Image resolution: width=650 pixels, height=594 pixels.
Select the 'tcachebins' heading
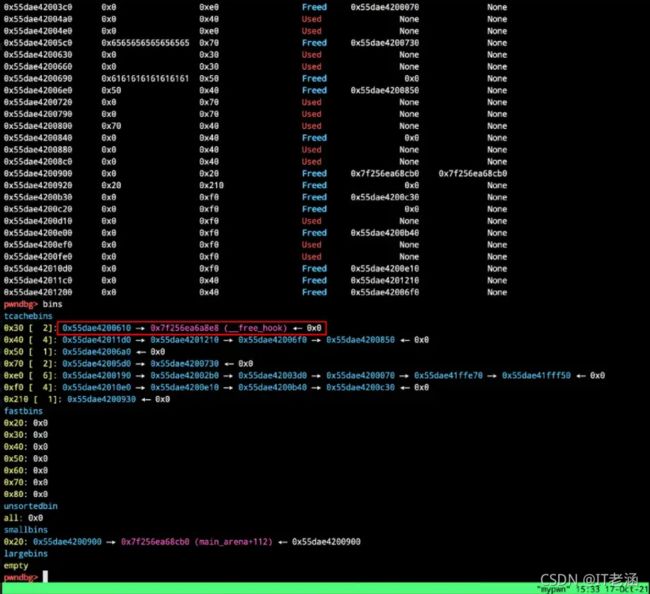pos(28,316)
